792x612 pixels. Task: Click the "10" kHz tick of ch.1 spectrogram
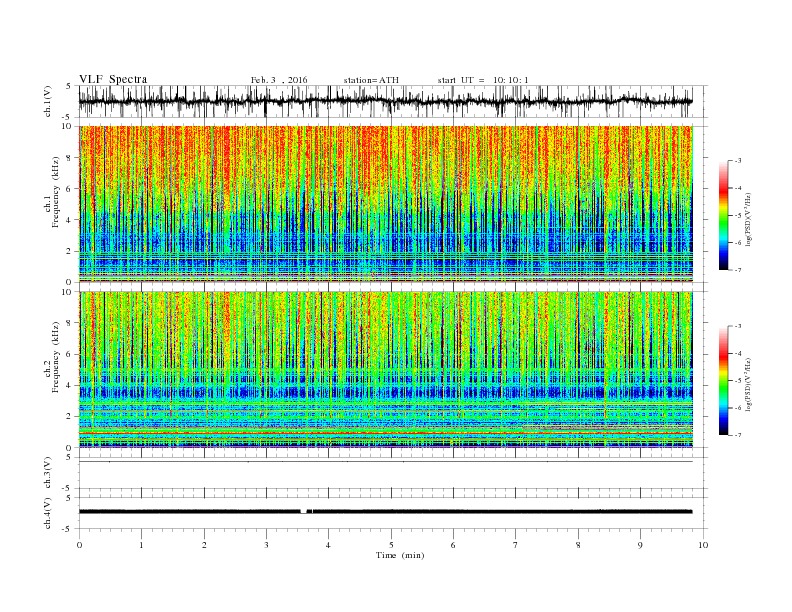(x=67, y=126)
